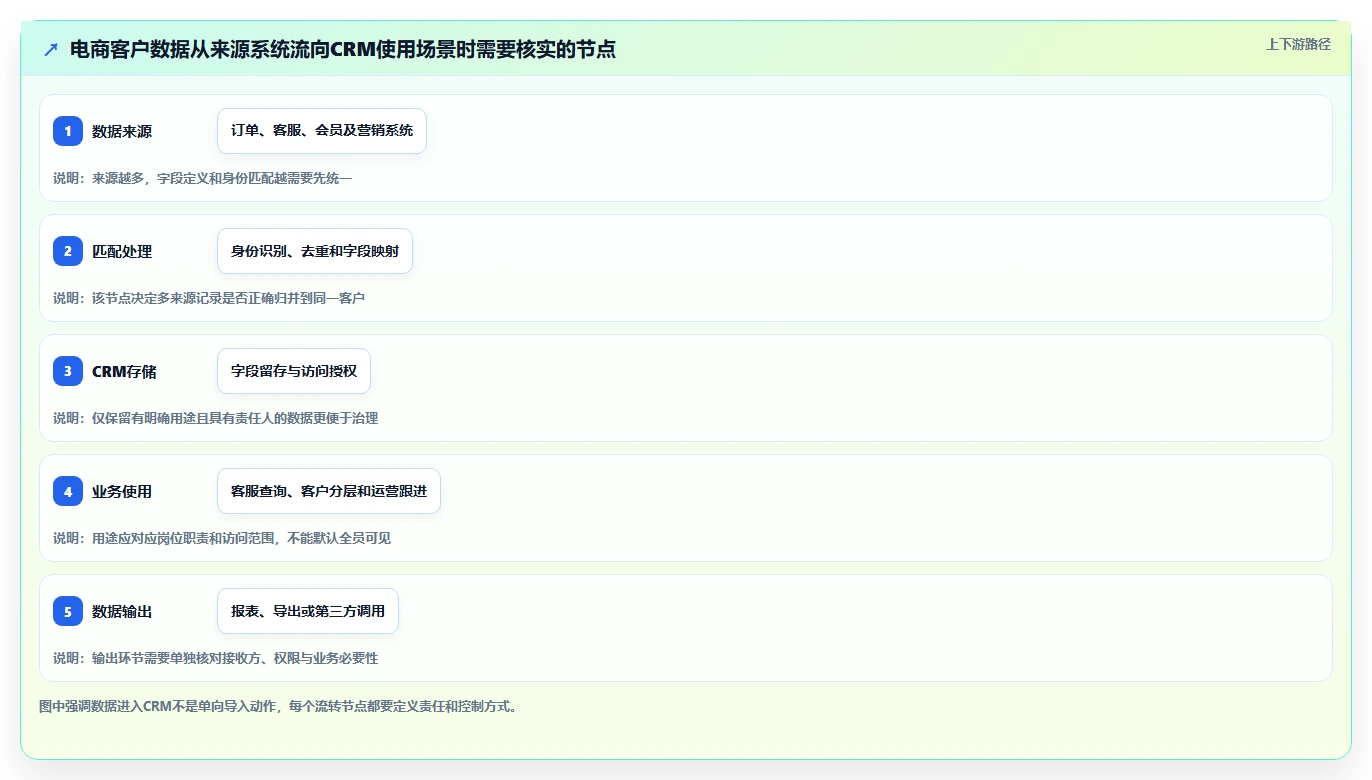Click the number 1 step badge
This screenshot has height=780, width=1372.
click(x=68, y=131)
